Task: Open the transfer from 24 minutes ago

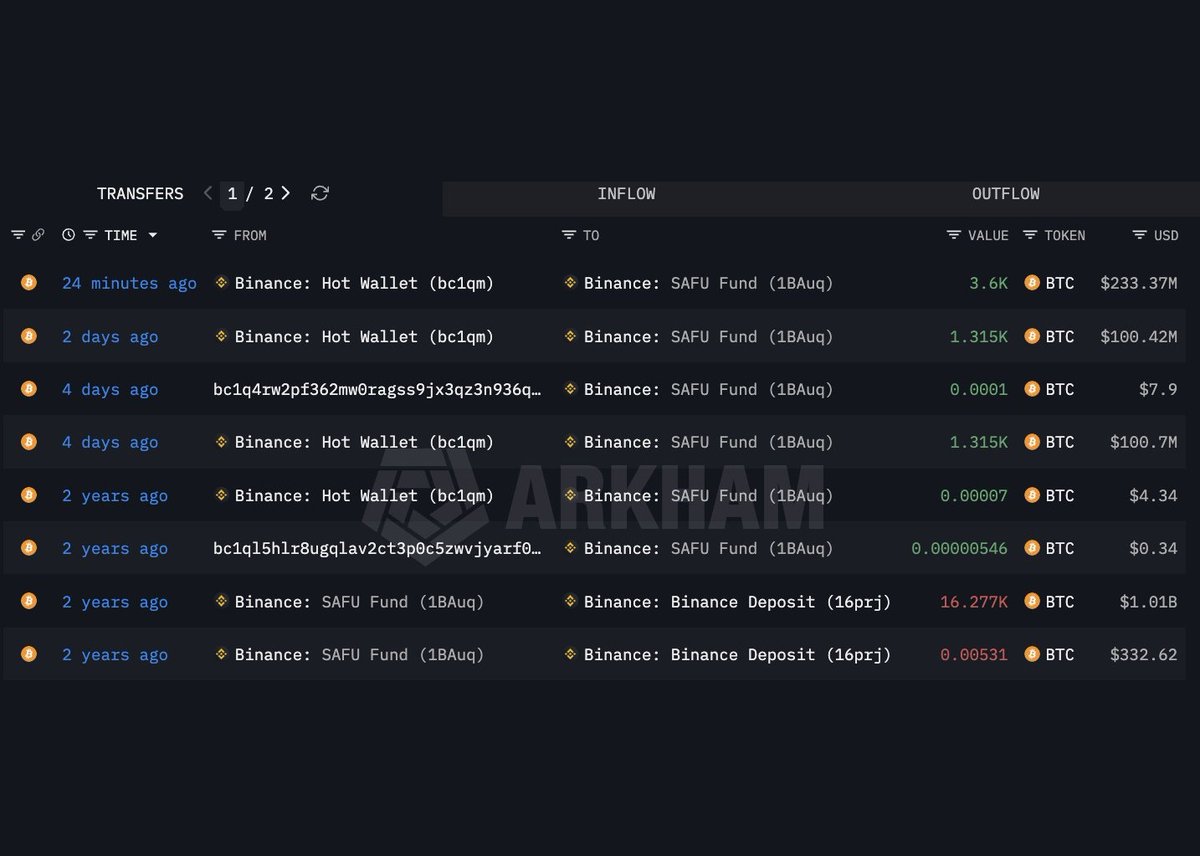Action: pos(129,283)
